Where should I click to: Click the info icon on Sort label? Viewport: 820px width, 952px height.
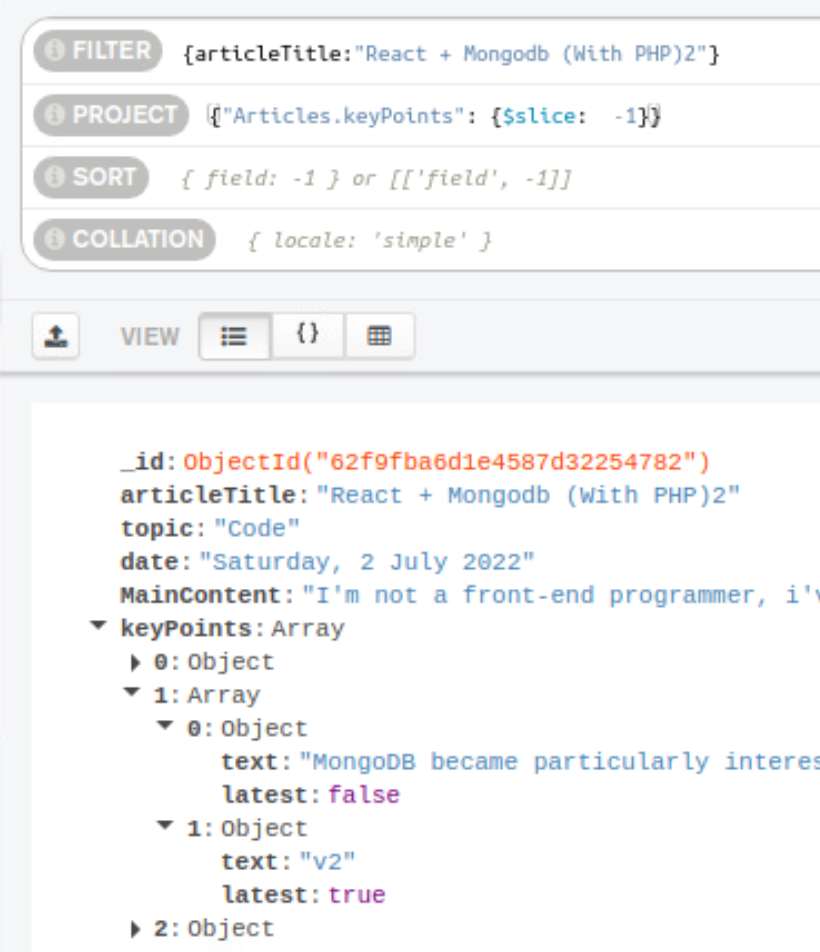(54, 178)
